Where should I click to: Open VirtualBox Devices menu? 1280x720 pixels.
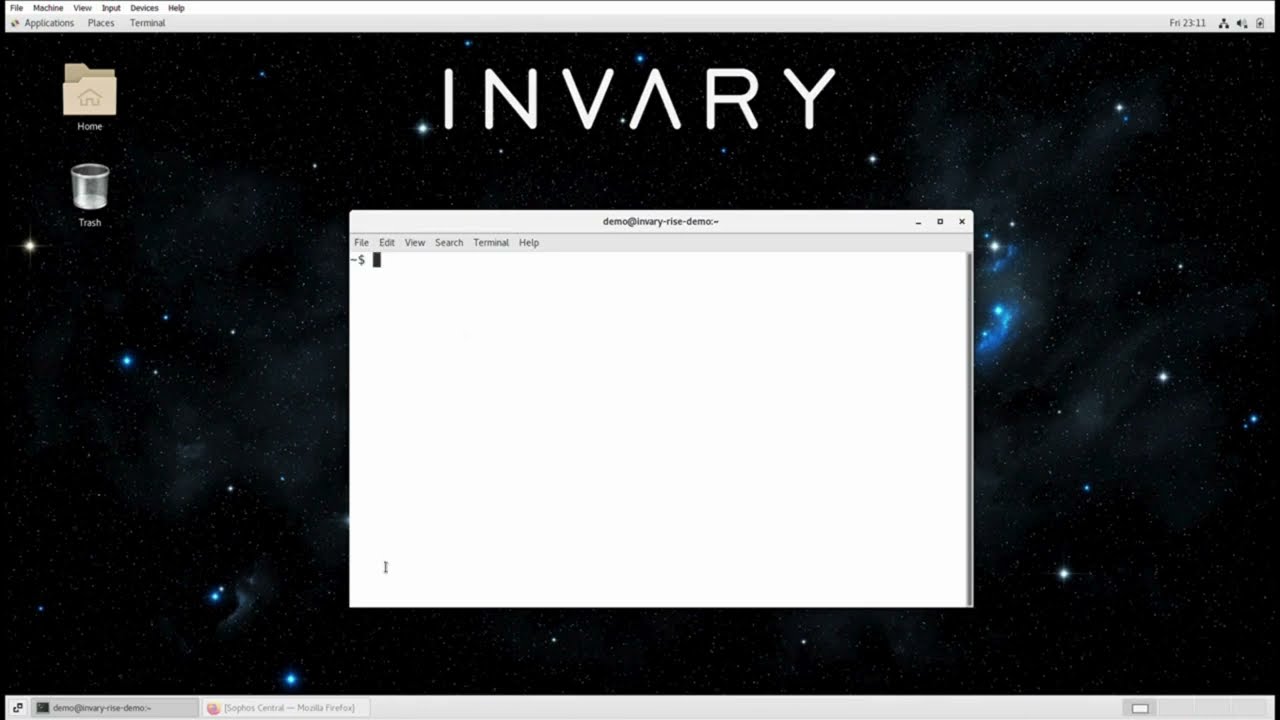point(144,8)
